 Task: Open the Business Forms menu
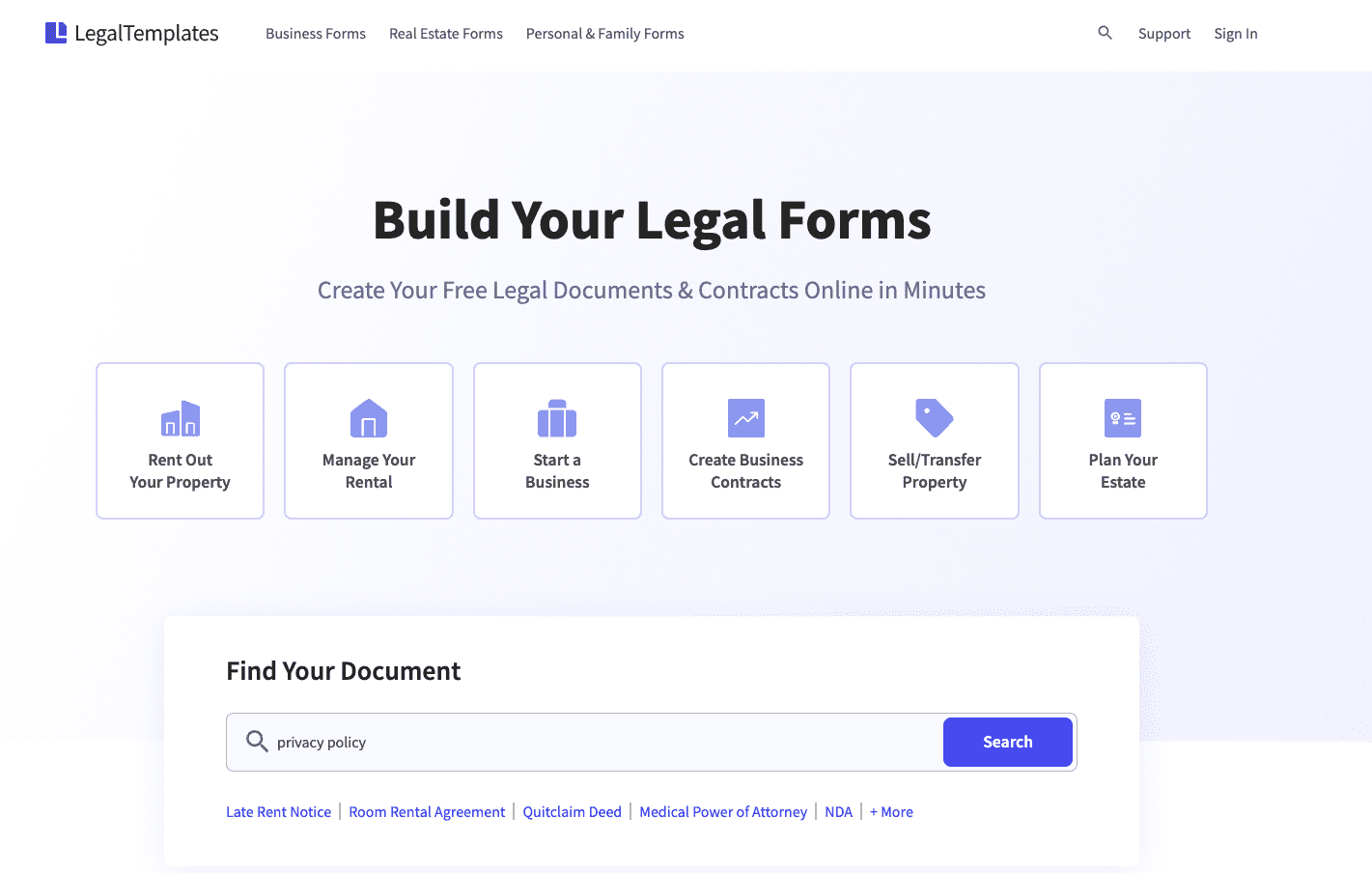point(316,34)
